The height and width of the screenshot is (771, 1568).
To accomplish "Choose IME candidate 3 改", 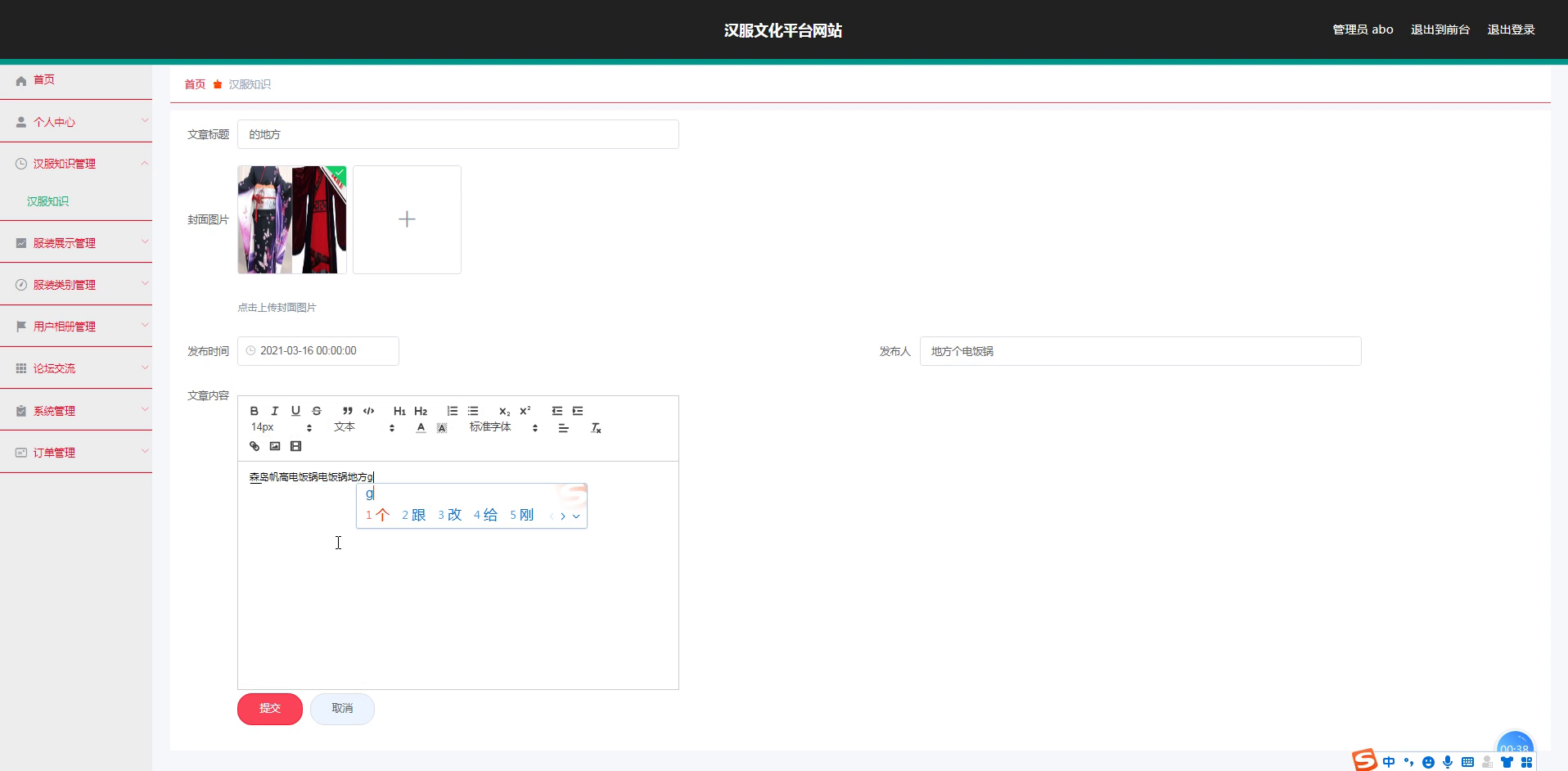I will (x=449, y=515).
